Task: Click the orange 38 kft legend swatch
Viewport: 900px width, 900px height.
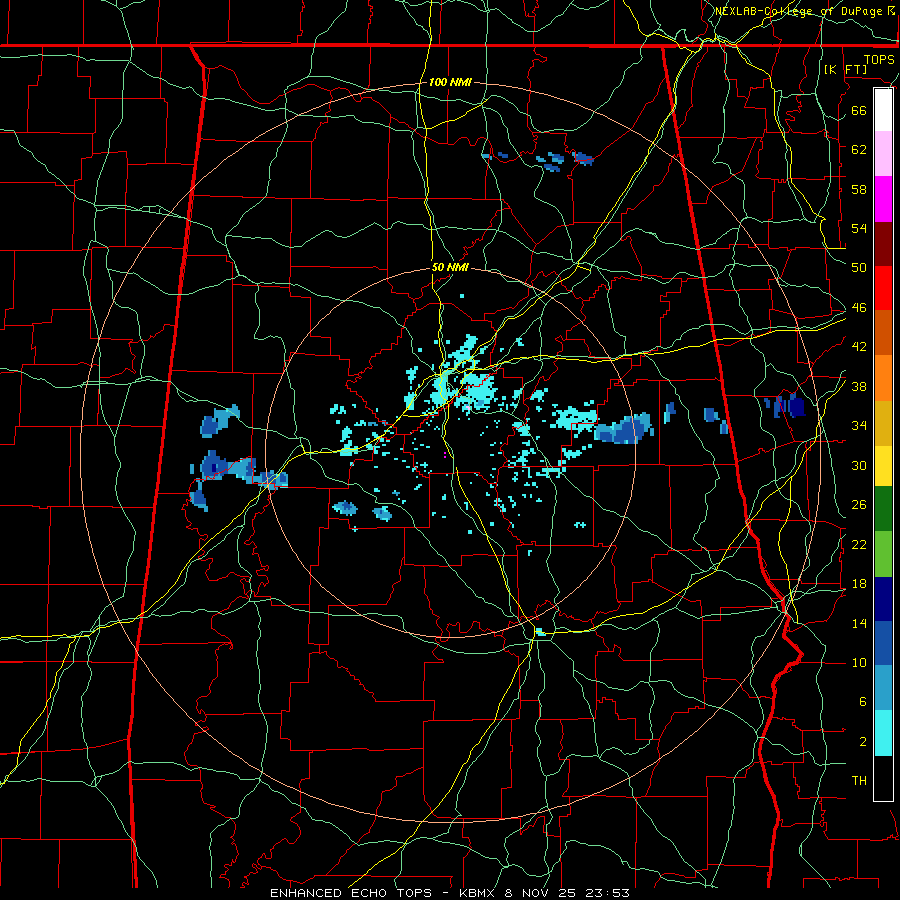Action: point(883,378)
